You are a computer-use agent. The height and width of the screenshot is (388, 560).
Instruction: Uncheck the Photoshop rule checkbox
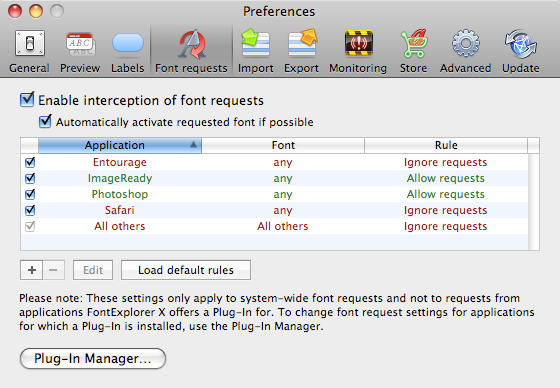[x=30, y=194]
